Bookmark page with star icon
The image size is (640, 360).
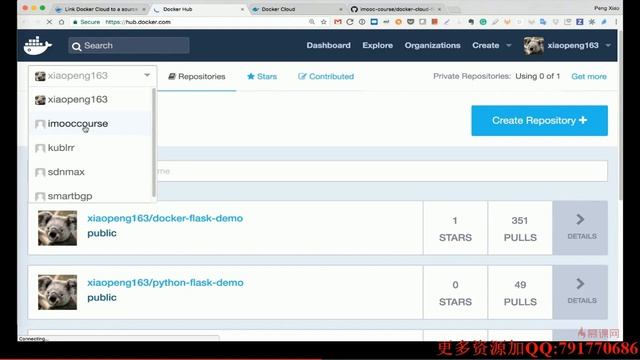[x=324, y=22]
